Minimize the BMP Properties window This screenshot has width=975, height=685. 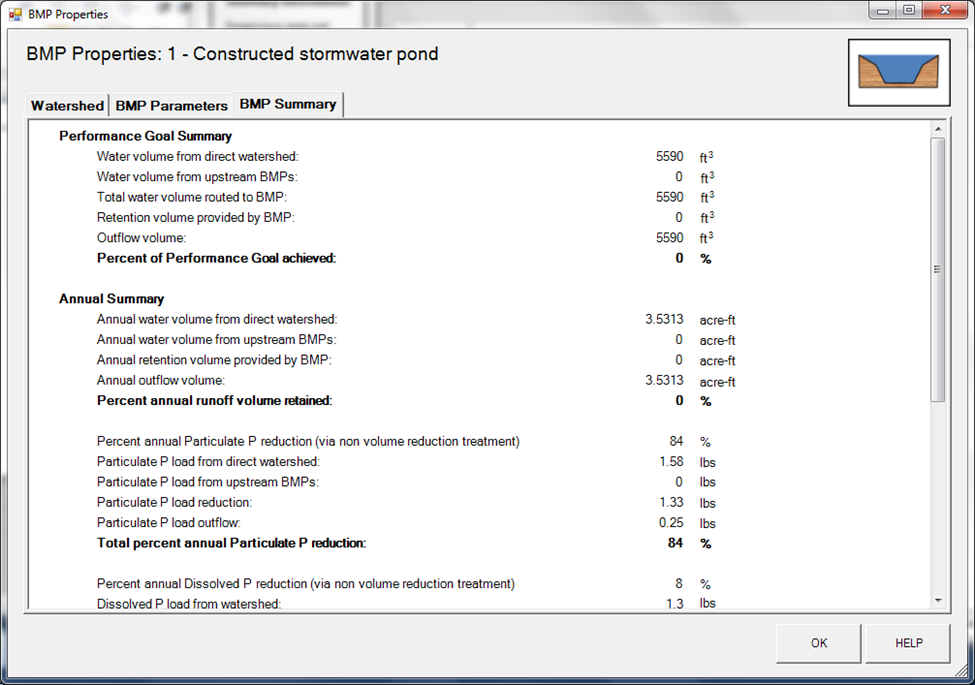point(882,10)
